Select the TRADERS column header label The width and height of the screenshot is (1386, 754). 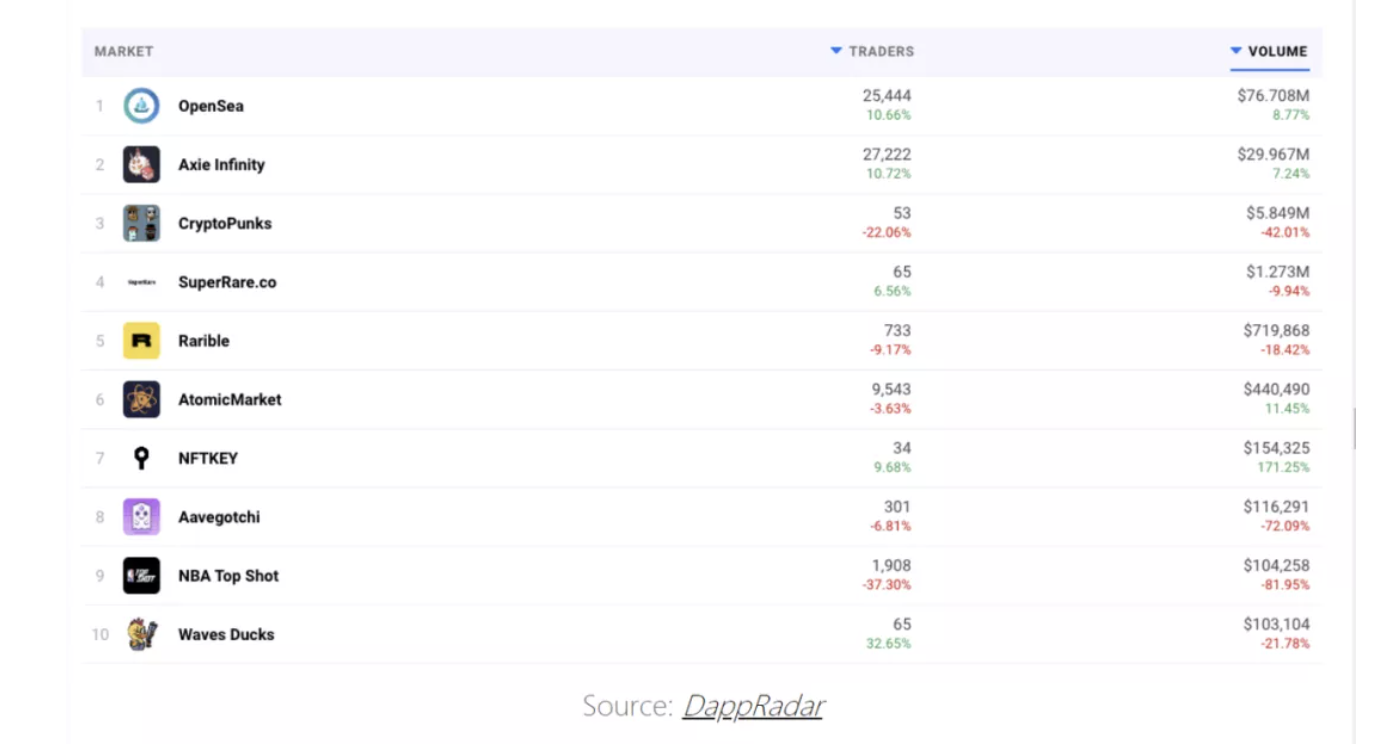click(x=881, y=52)
